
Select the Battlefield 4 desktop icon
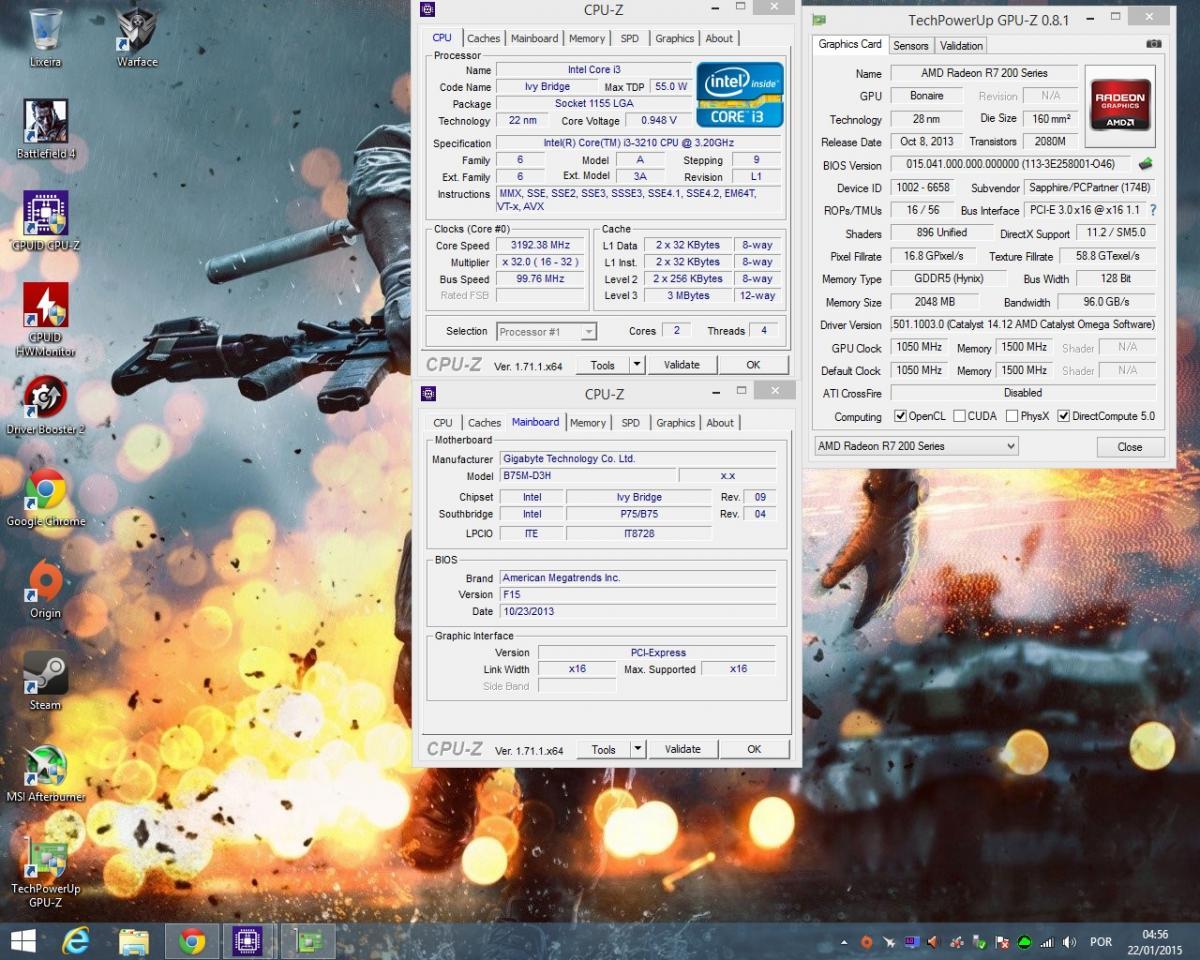tap(46, 129)
